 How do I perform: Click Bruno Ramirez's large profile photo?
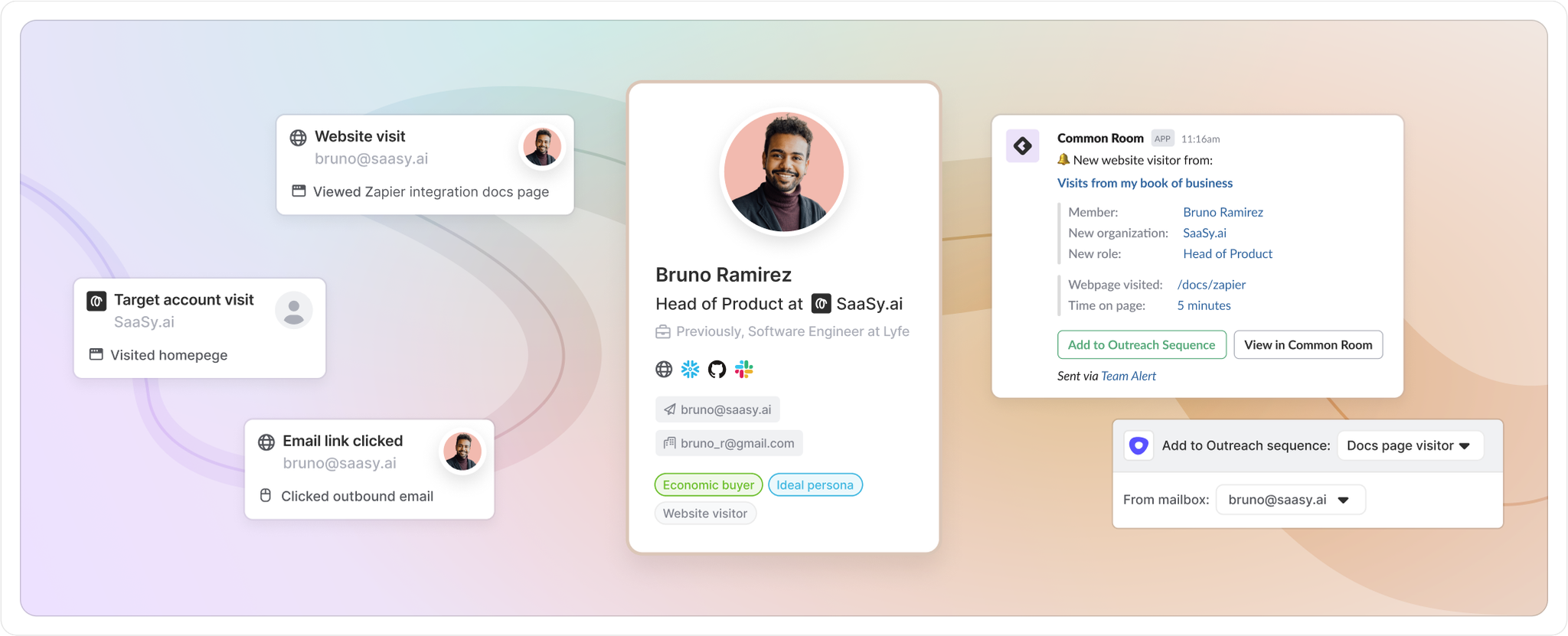[783, 172]
